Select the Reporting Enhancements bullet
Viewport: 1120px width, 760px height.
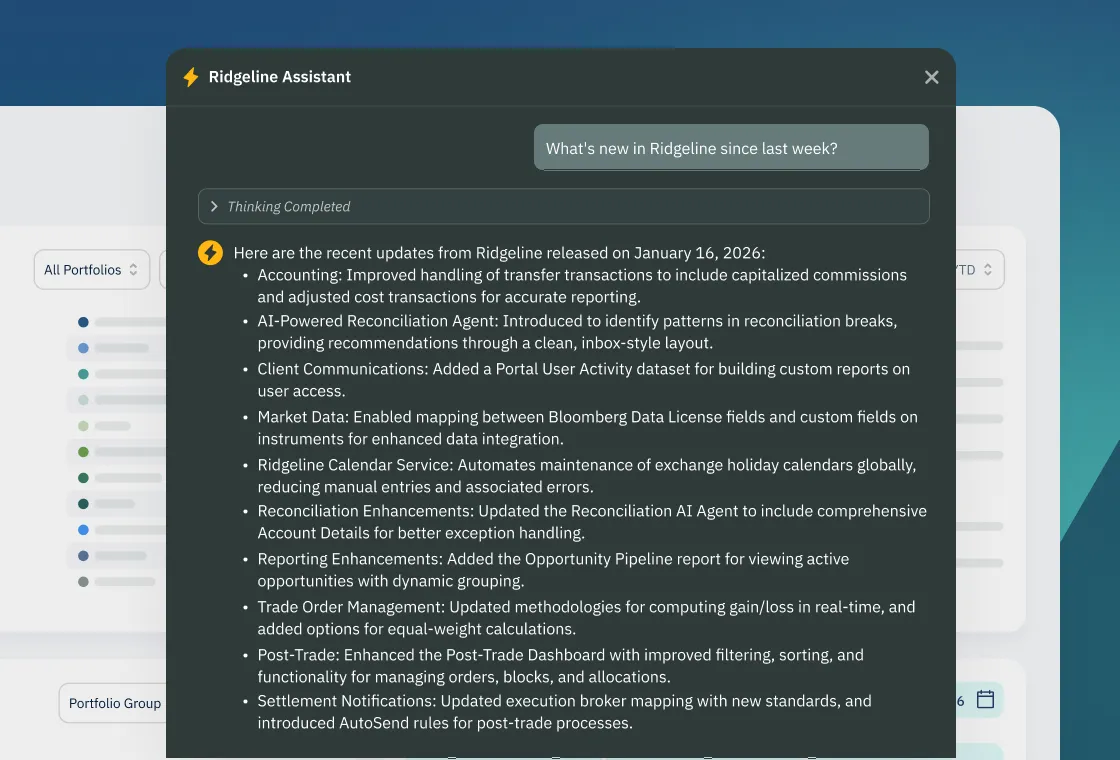point(554,570)
